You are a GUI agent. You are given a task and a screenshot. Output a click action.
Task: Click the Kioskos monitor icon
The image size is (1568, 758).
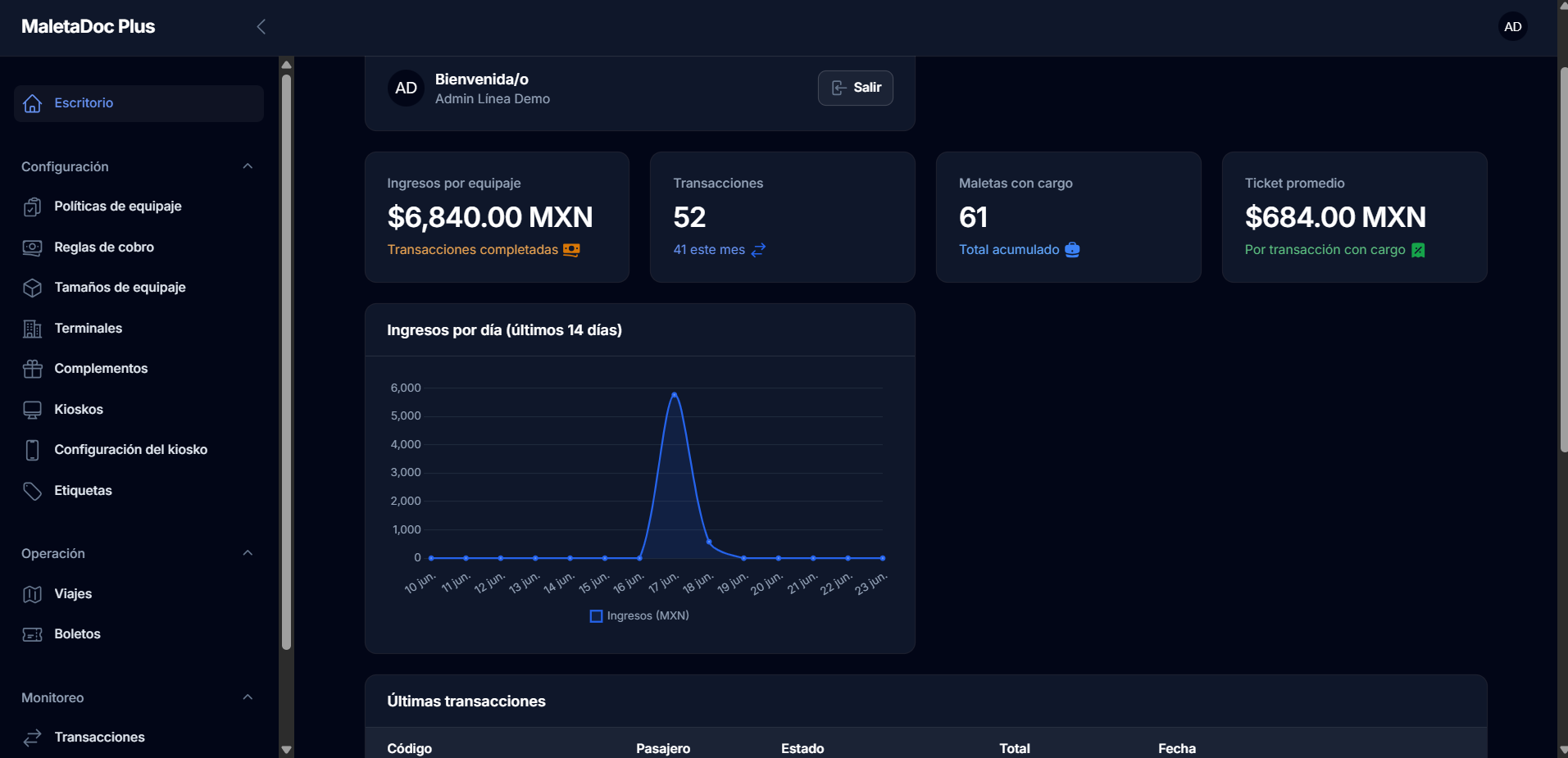click(32, 410)
